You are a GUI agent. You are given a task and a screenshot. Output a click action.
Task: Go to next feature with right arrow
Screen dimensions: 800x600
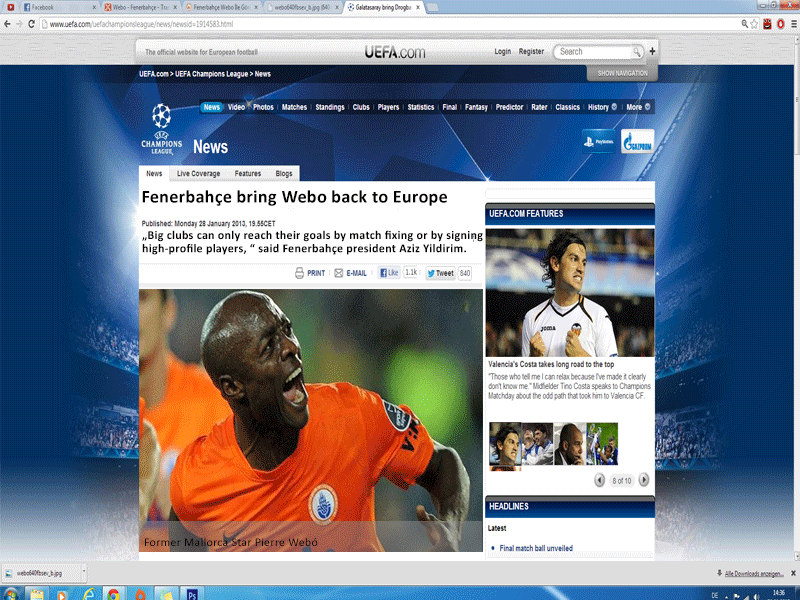[x=644, y=480]
